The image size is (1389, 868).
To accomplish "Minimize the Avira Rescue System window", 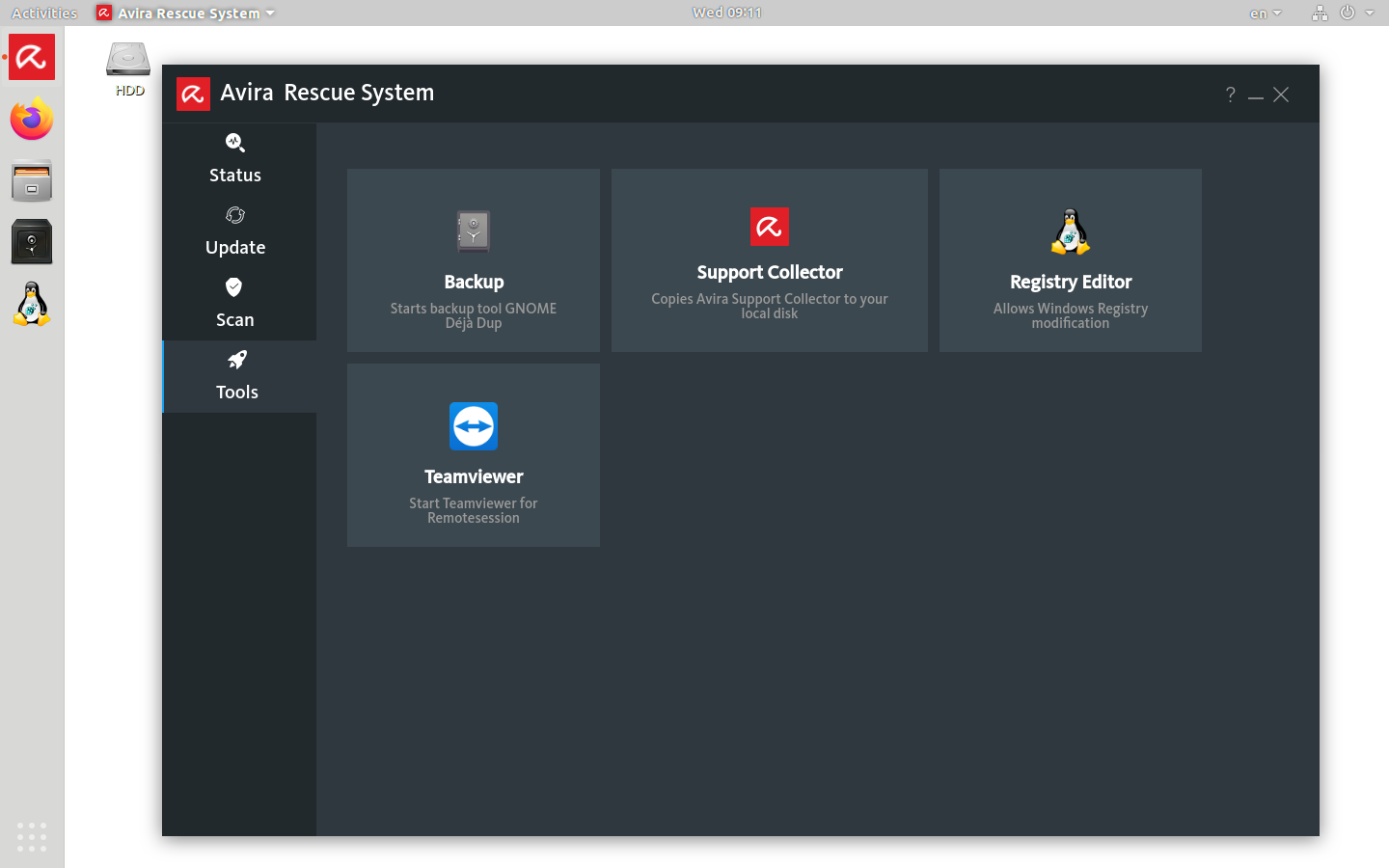I will (1256, 95).
